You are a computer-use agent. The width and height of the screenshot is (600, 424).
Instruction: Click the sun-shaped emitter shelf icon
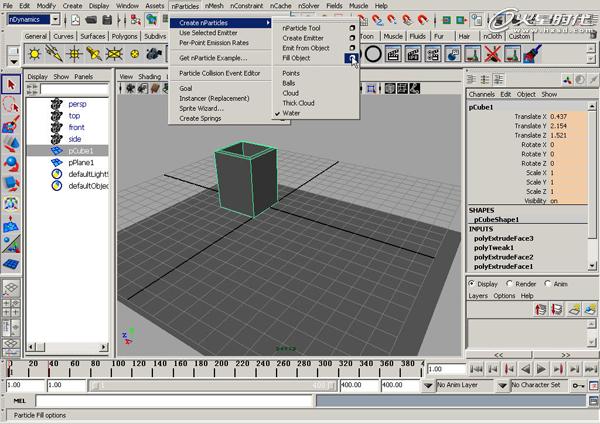(34, 54)
